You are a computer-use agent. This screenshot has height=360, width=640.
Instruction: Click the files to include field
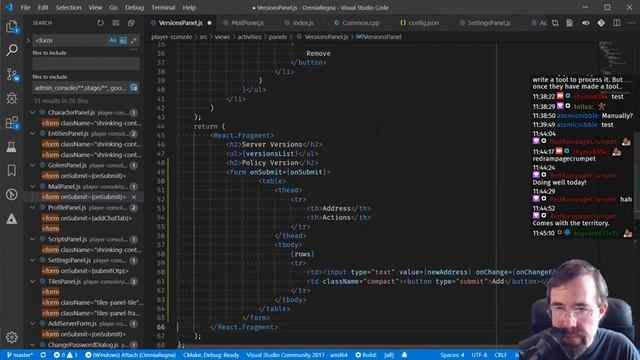[86, 64]
